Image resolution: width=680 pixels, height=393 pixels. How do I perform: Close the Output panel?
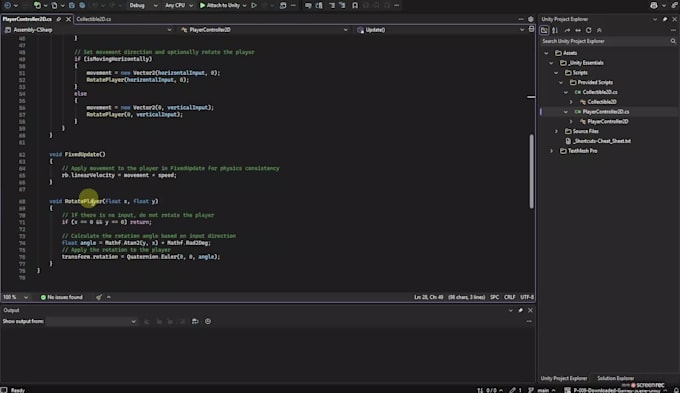pyautogui.click(x=530, y=310)
